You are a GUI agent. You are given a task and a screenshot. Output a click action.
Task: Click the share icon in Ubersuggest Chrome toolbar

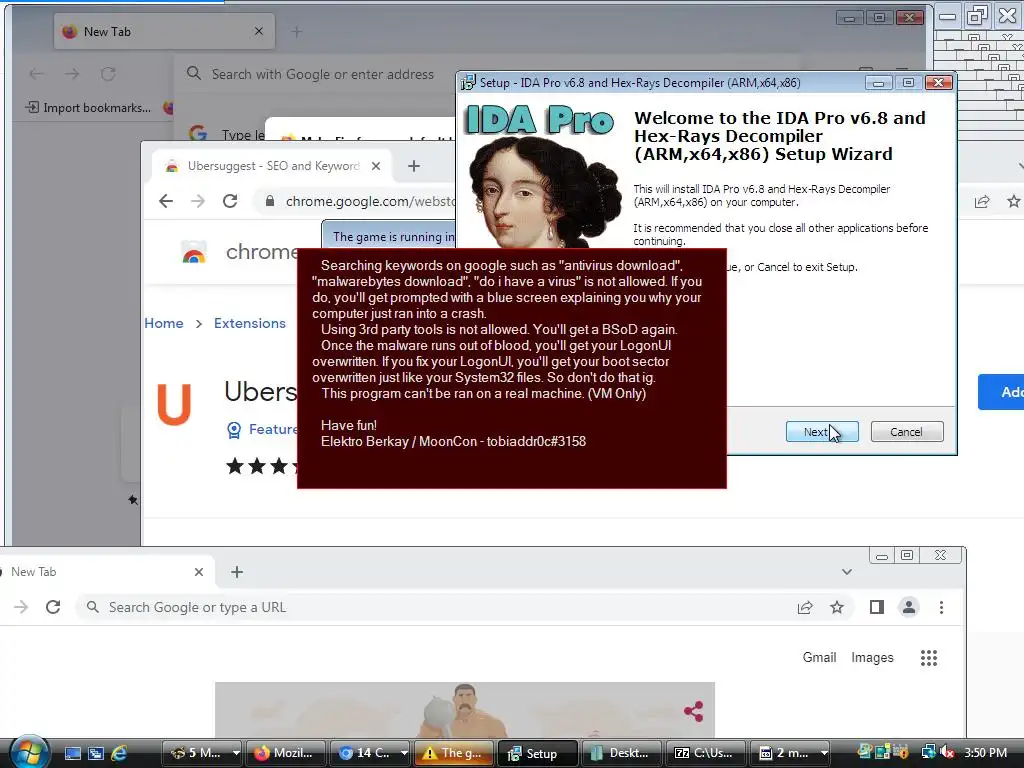click(982, 201)
